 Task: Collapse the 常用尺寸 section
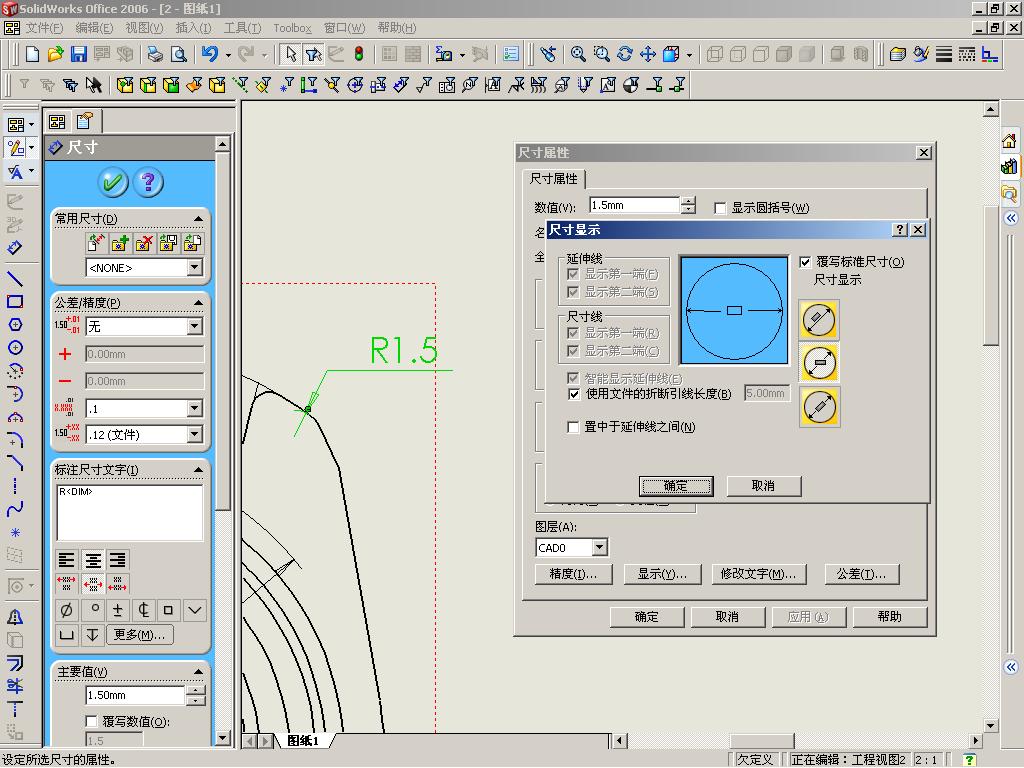pos(199,218)
